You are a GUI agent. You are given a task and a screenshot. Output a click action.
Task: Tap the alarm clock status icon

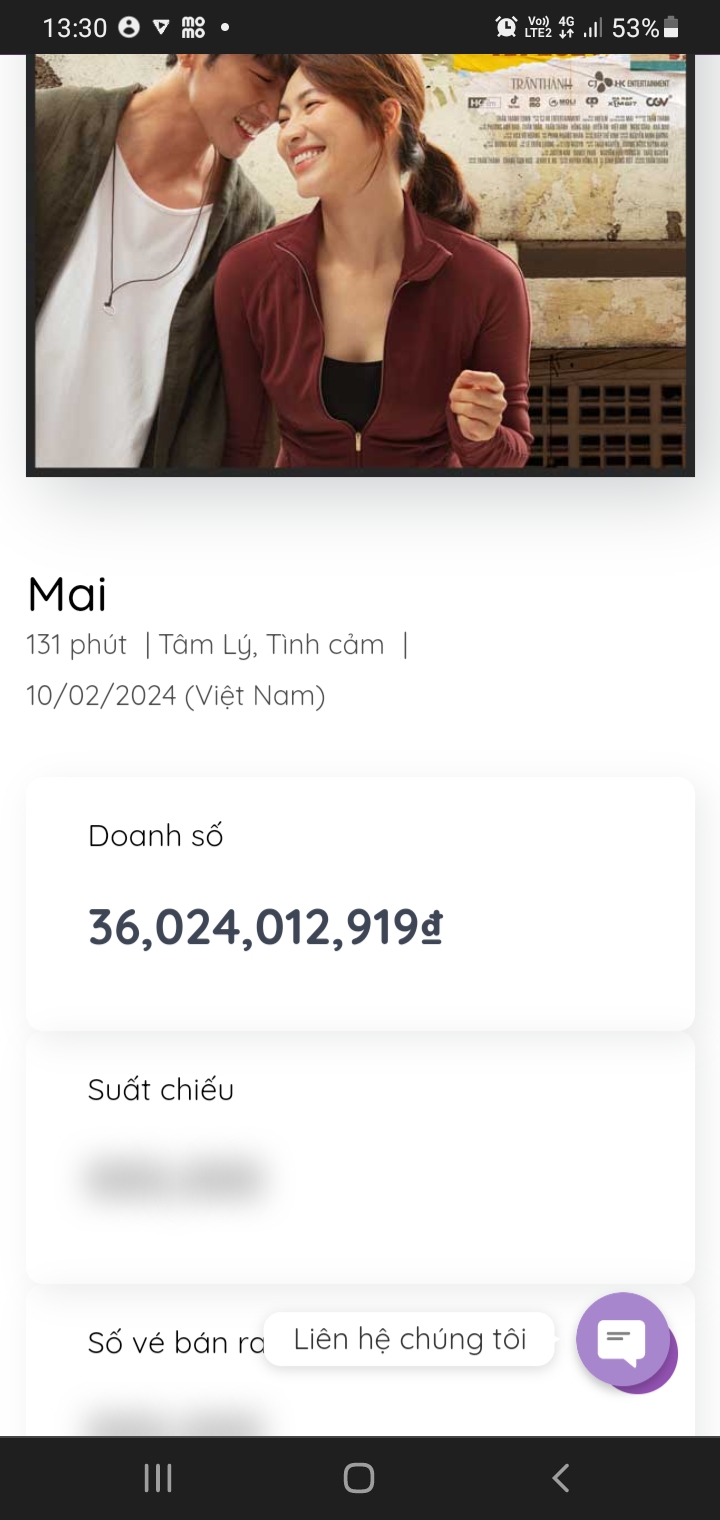pos(507,27)
